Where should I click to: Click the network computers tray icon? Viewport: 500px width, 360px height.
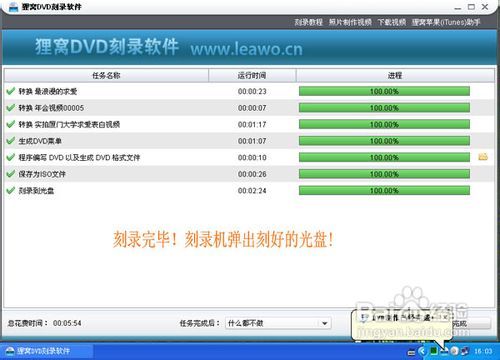(x=465, y=351)
